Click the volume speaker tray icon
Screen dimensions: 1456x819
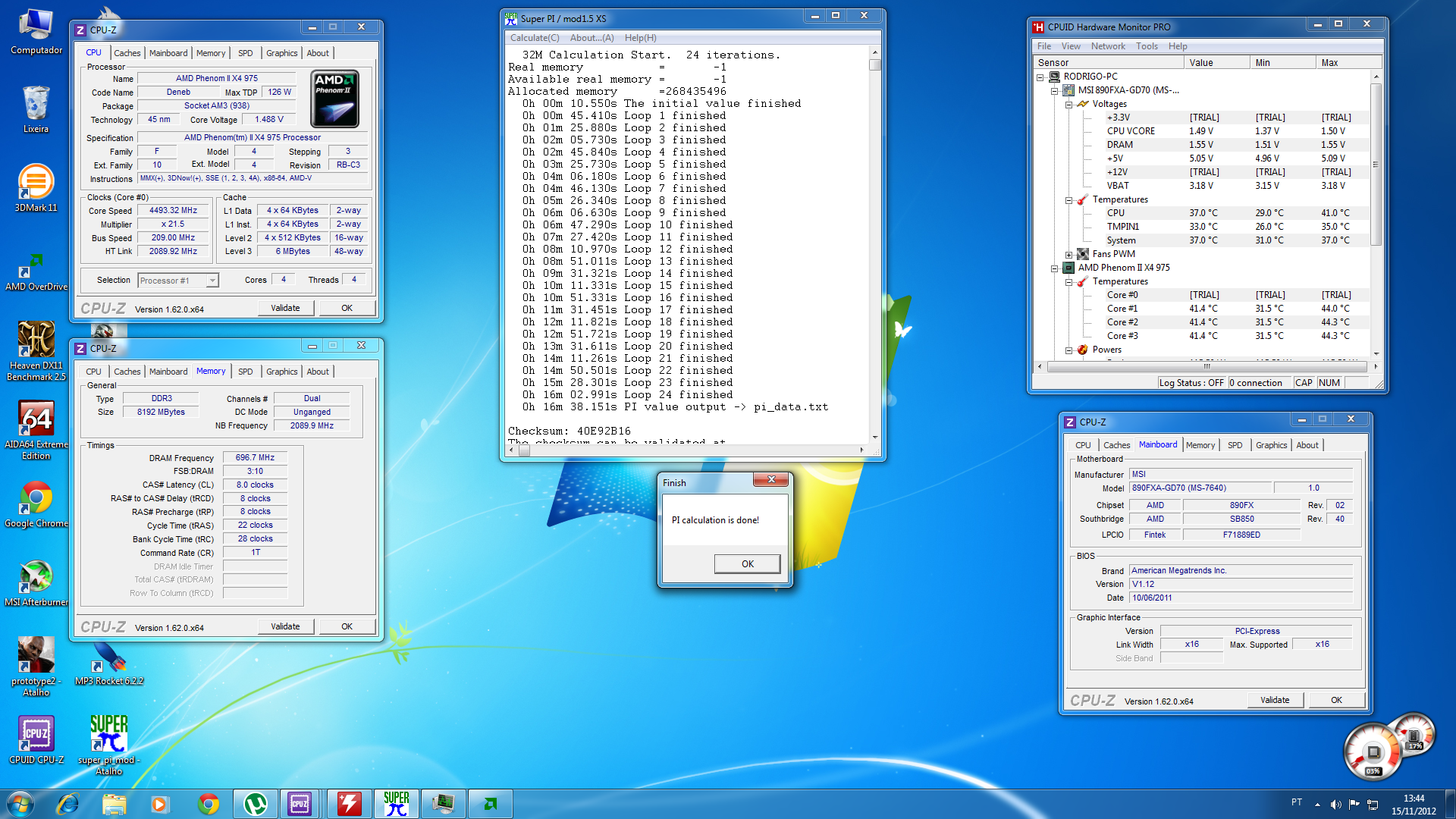point(1335,805)
